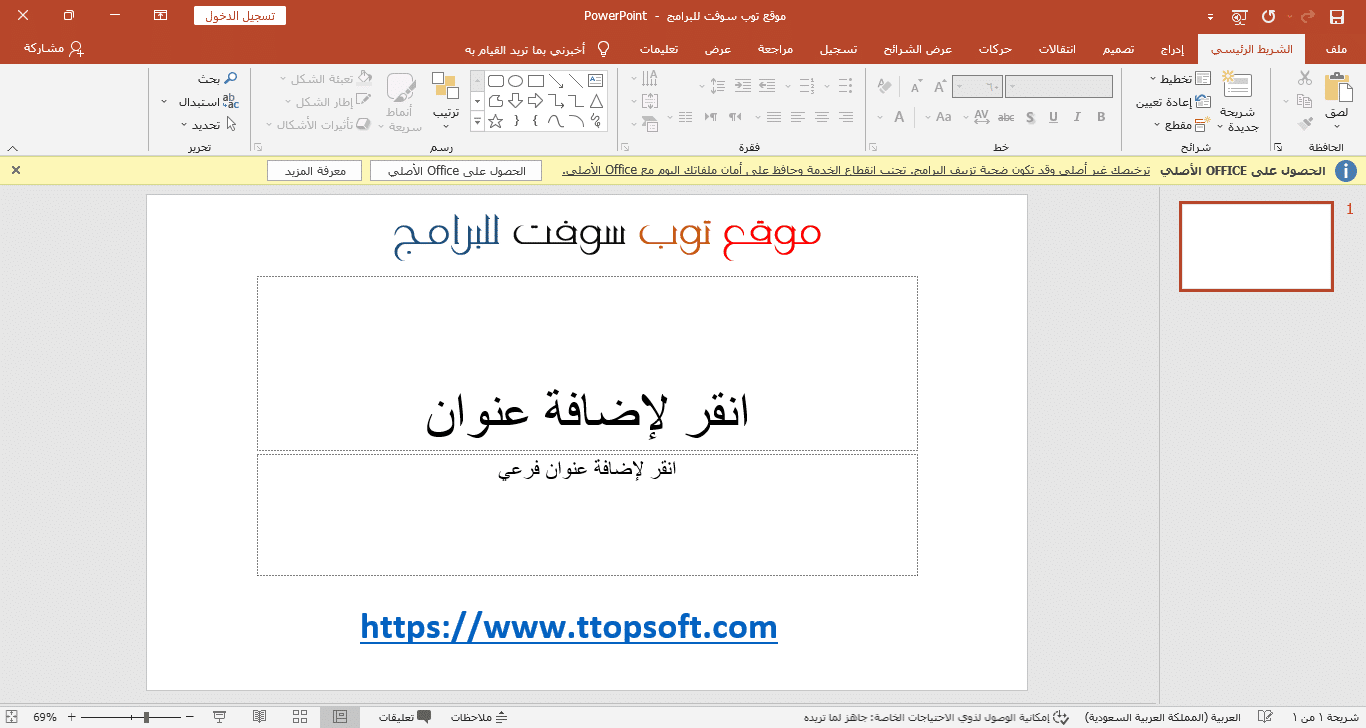
Task: Toggle Bold formatting
Action: pyautogui.click(x=1101, y=117)
